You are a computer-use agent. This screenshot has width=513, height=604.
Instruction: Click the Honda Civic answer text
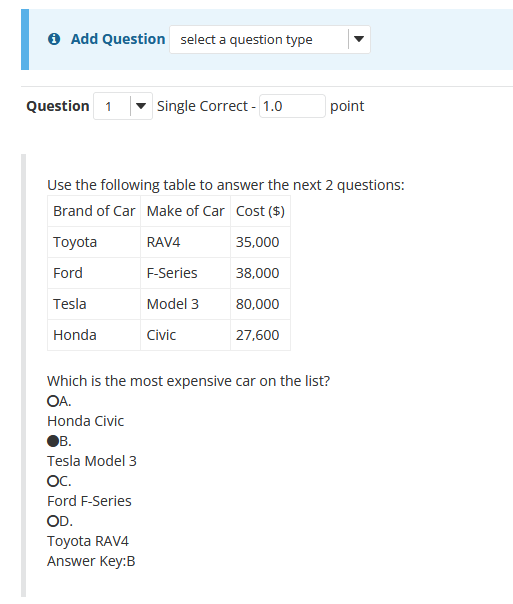(86, 421)
